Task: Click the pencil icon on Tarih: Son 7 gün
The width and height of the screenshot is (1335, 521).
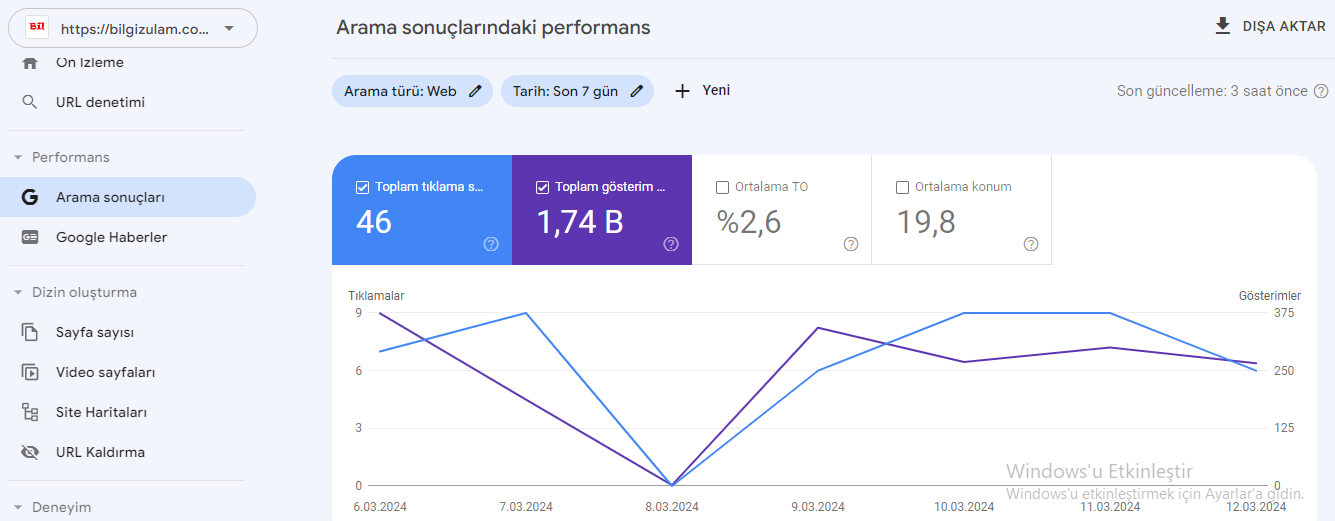Action: [637, 91]
